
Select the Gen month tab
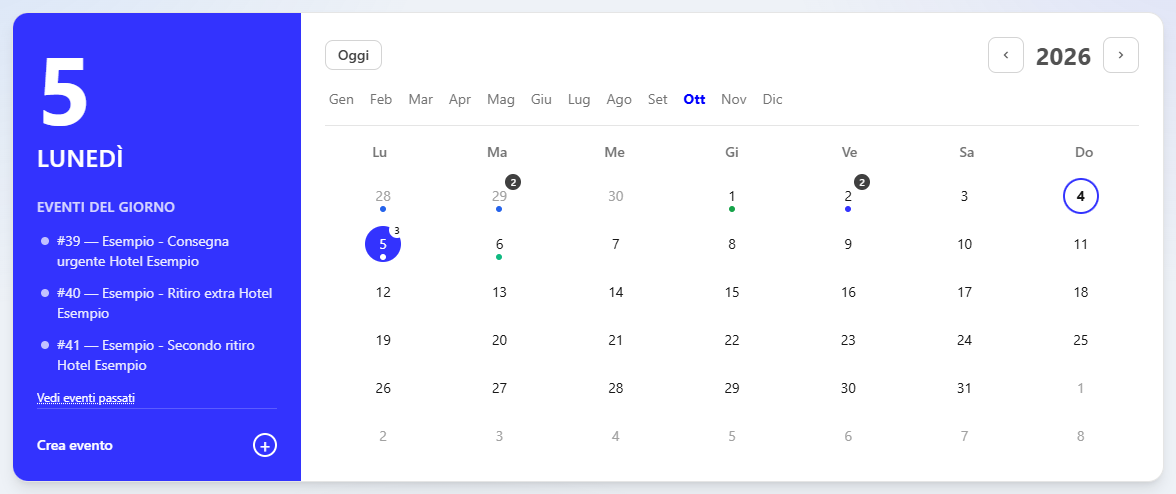341,99
